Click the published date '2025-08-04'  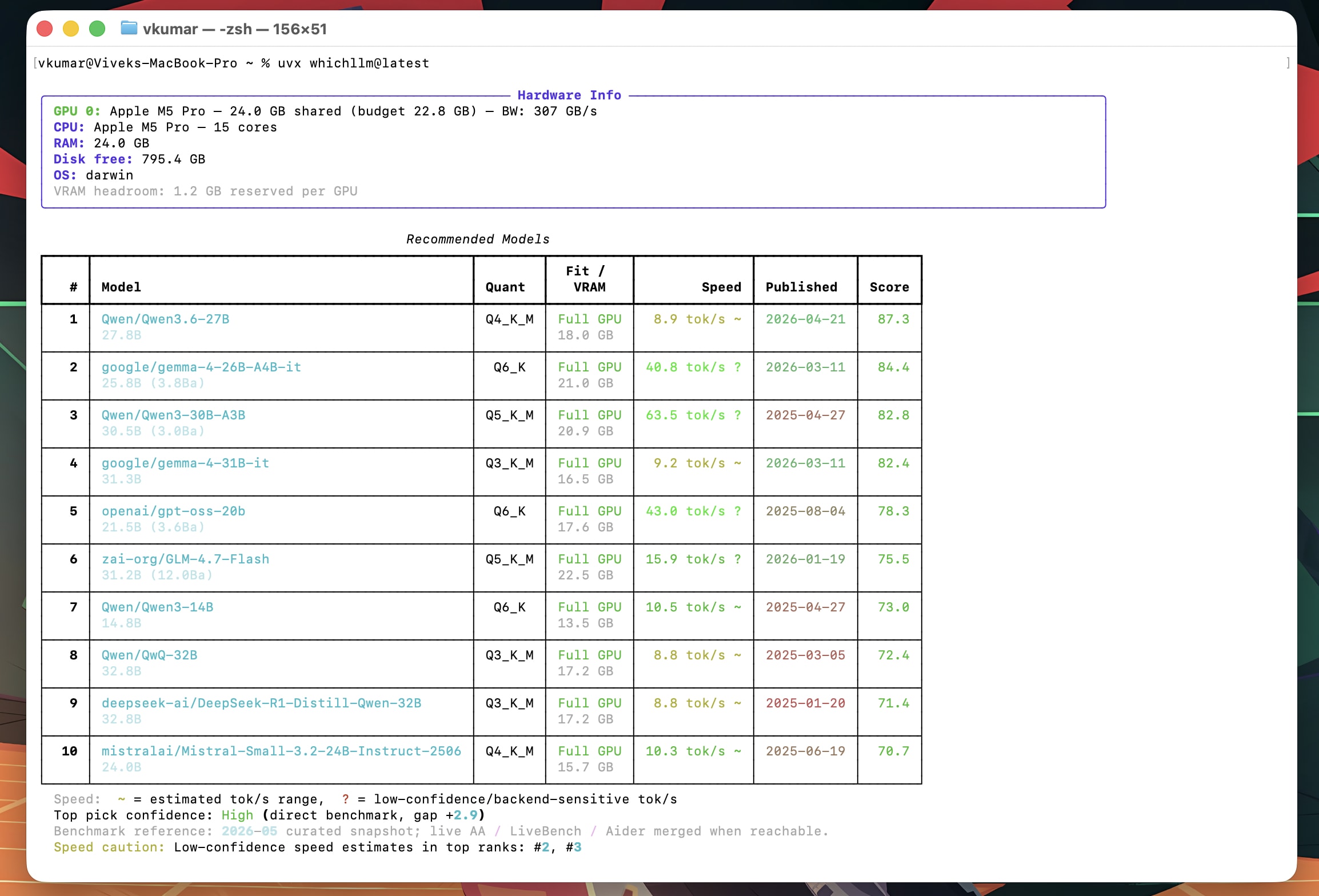tap(805, 511)
